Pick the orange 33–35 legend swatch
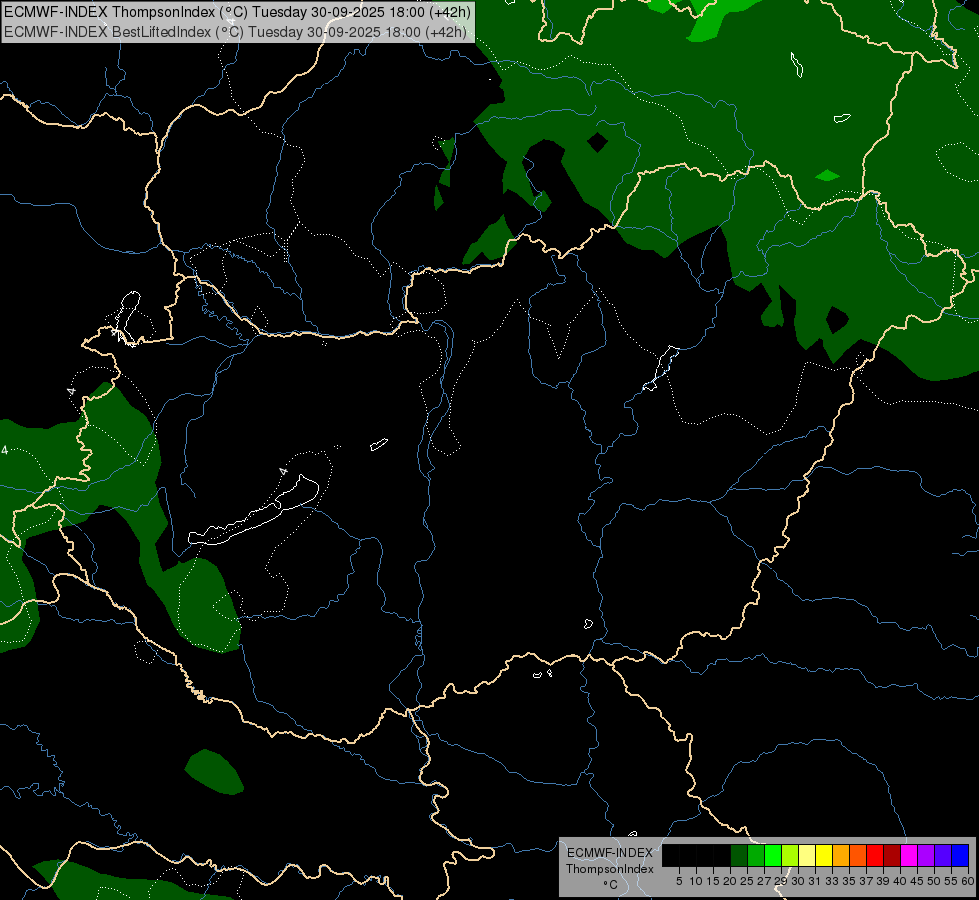Viewport: 979px width, 900px height. point(841,855)
